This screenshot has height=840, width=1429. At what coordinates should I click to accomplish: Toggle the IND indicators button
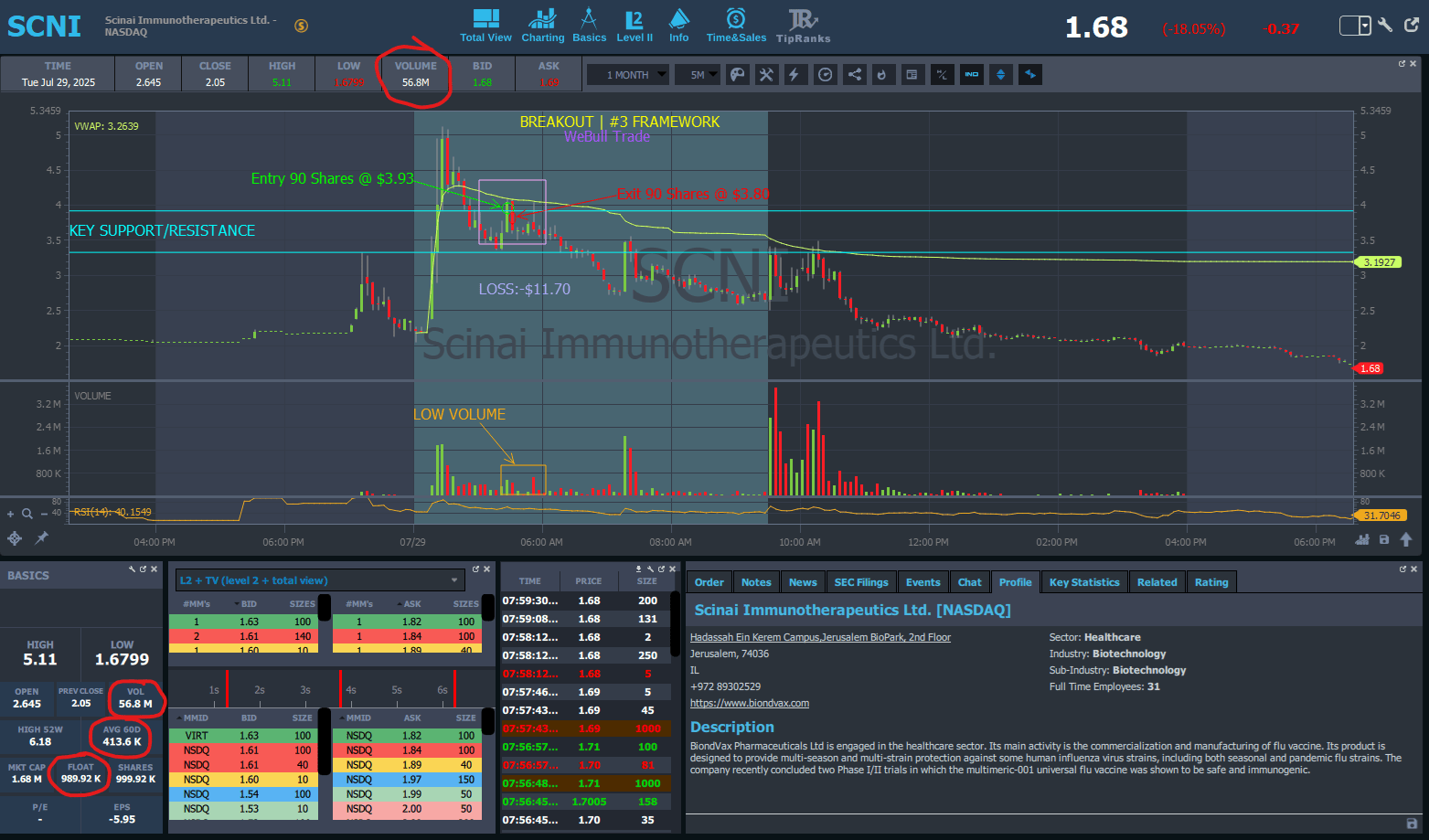coord(971,75)
